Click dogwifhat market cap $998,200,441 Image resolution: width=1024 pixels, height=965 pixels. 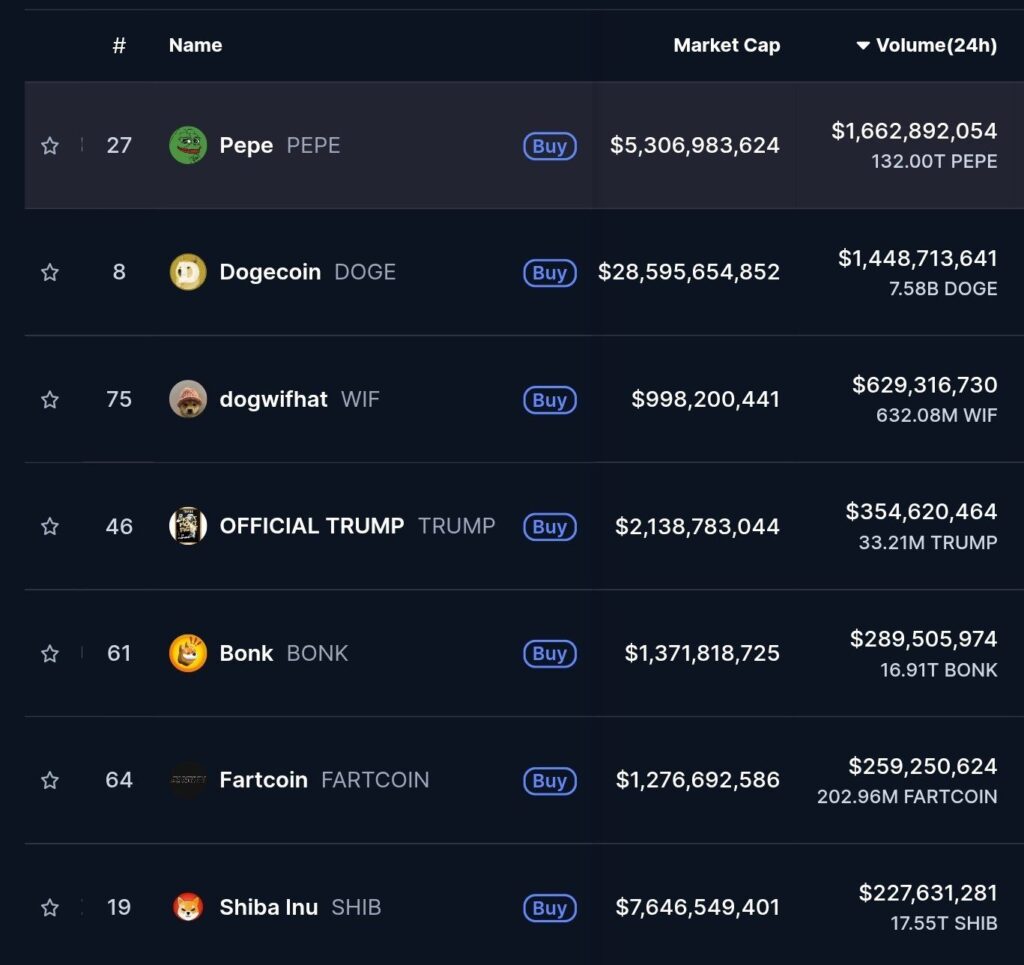pyautogui.click(x=705, y=399)
